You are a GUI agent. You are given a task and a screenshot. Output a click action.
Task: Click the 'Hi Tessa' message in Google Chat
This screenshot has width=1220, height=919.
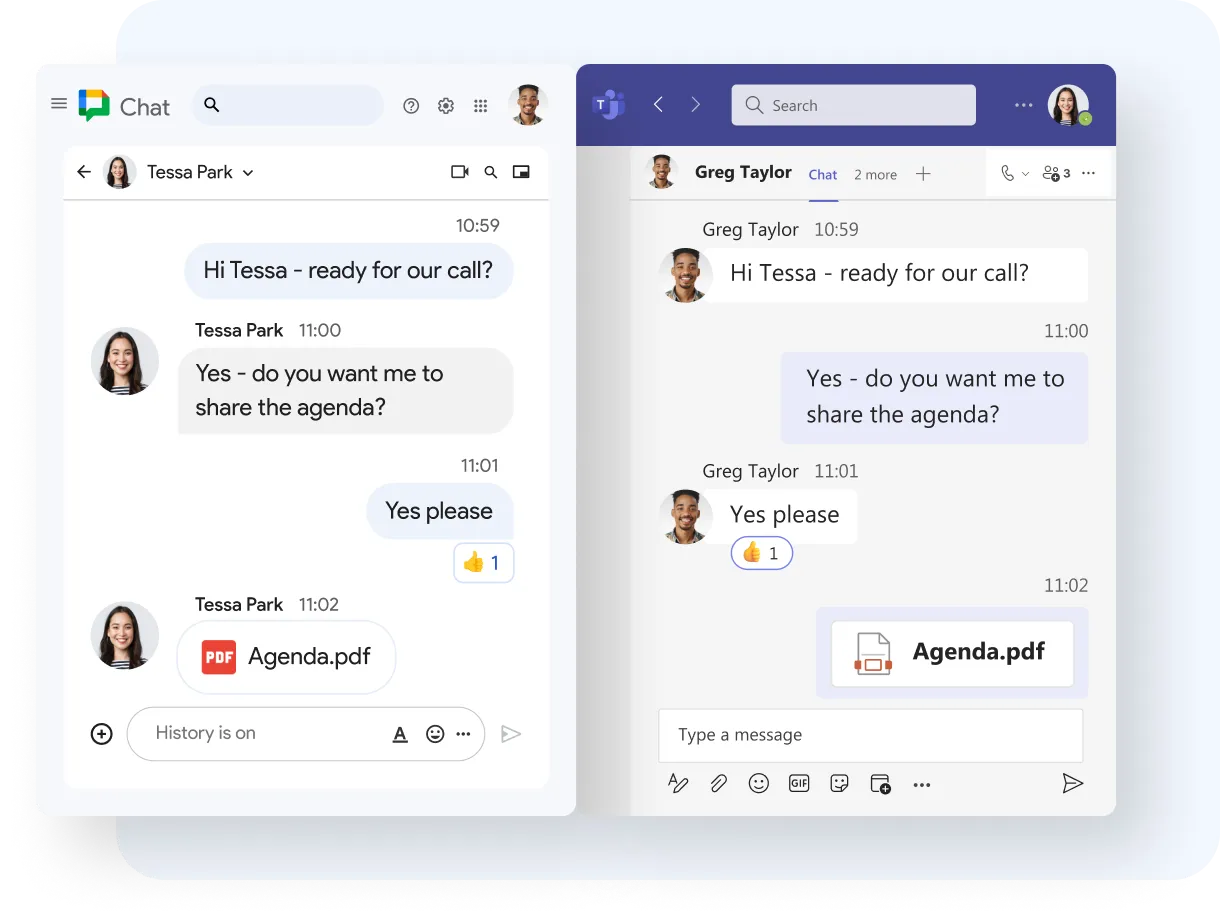click(x=348, y=270)
